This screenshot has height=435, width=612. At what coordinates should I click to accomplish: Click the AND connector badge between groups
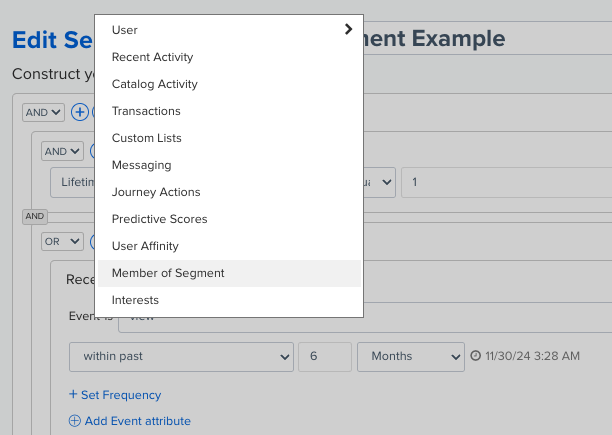[35, 216]
